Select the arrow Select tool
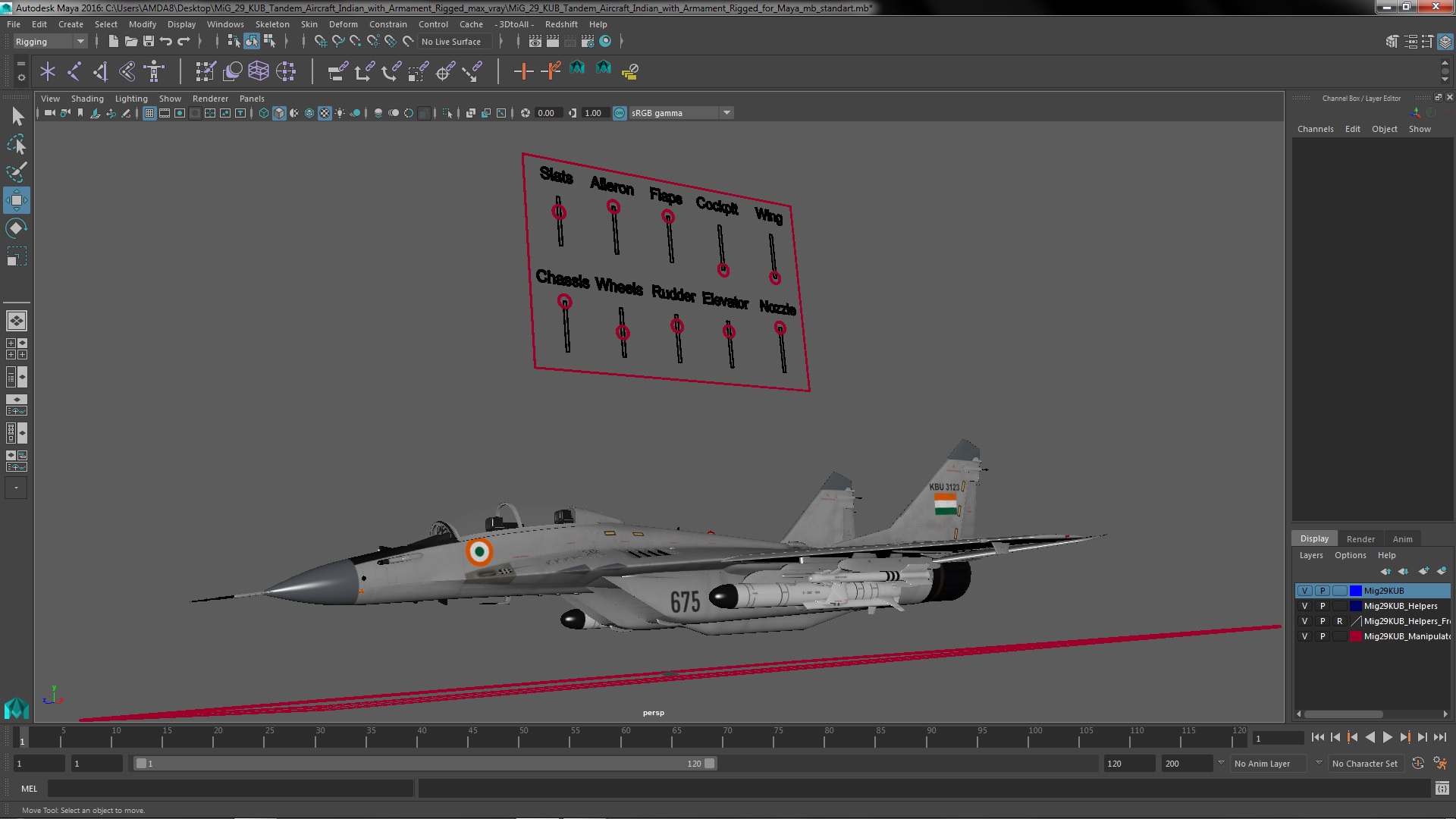The height and width of the screenshot is (819, 1456). tap(17, 116)
